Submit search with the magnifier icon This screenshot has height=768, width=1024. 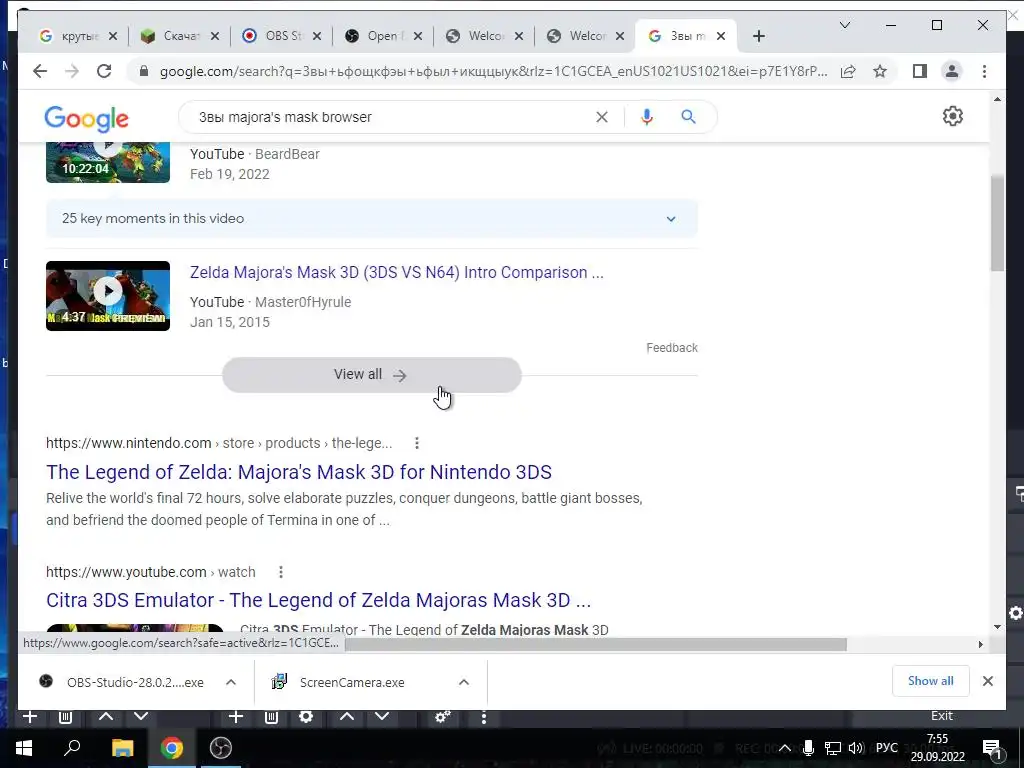688,117
